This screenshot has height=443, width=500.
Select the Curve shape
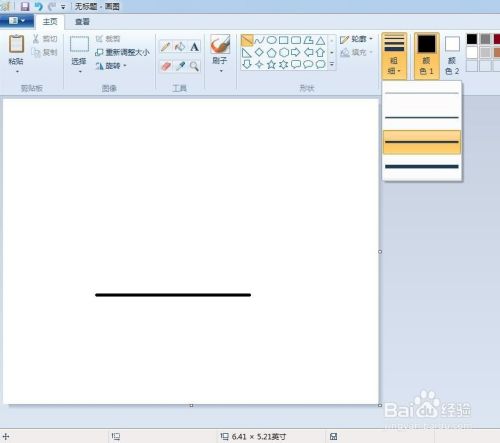[259, 40]
